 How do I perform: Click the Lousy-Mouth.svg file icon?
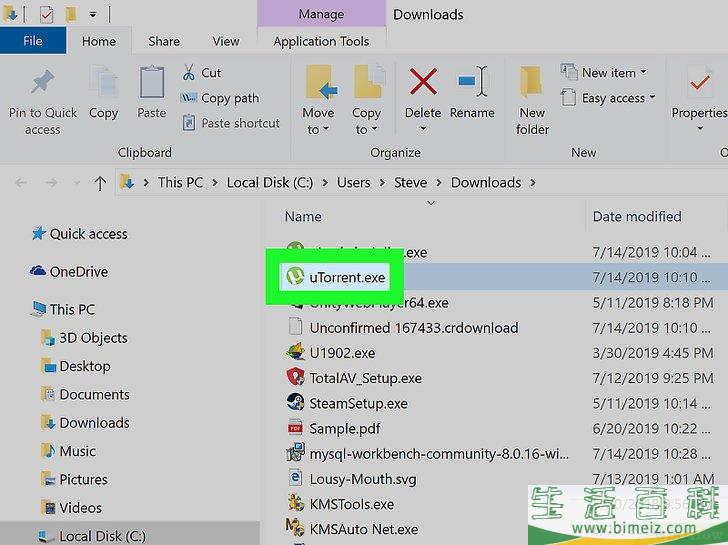295,478
